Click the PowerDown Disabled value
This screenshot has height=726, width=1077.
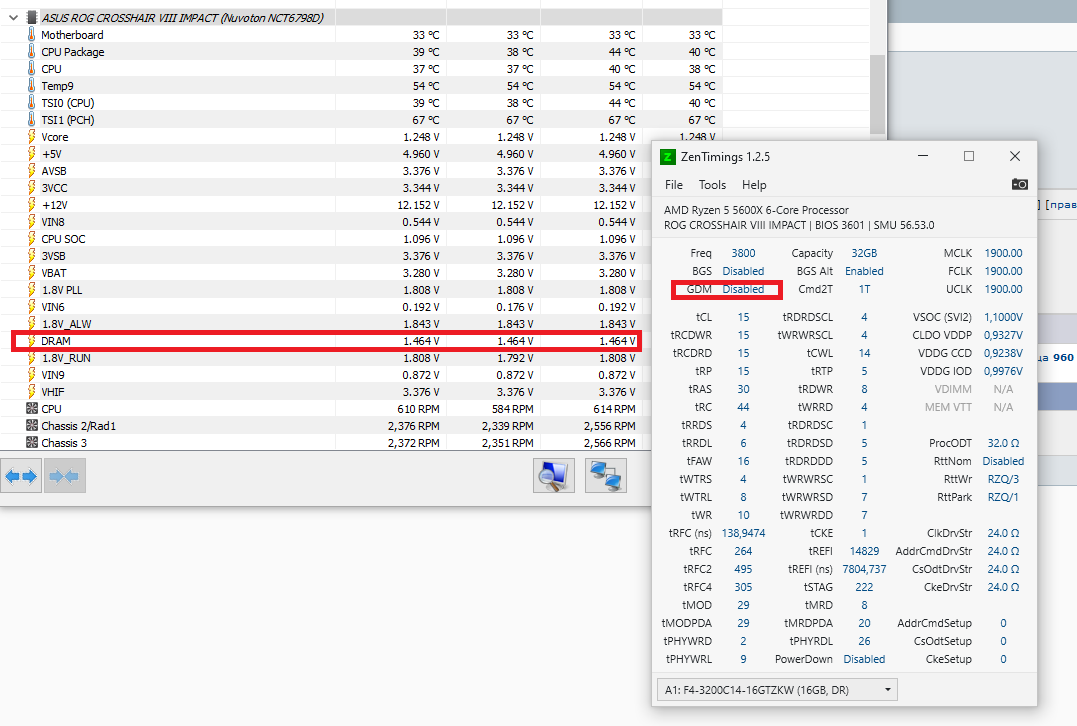pos(864,659)
